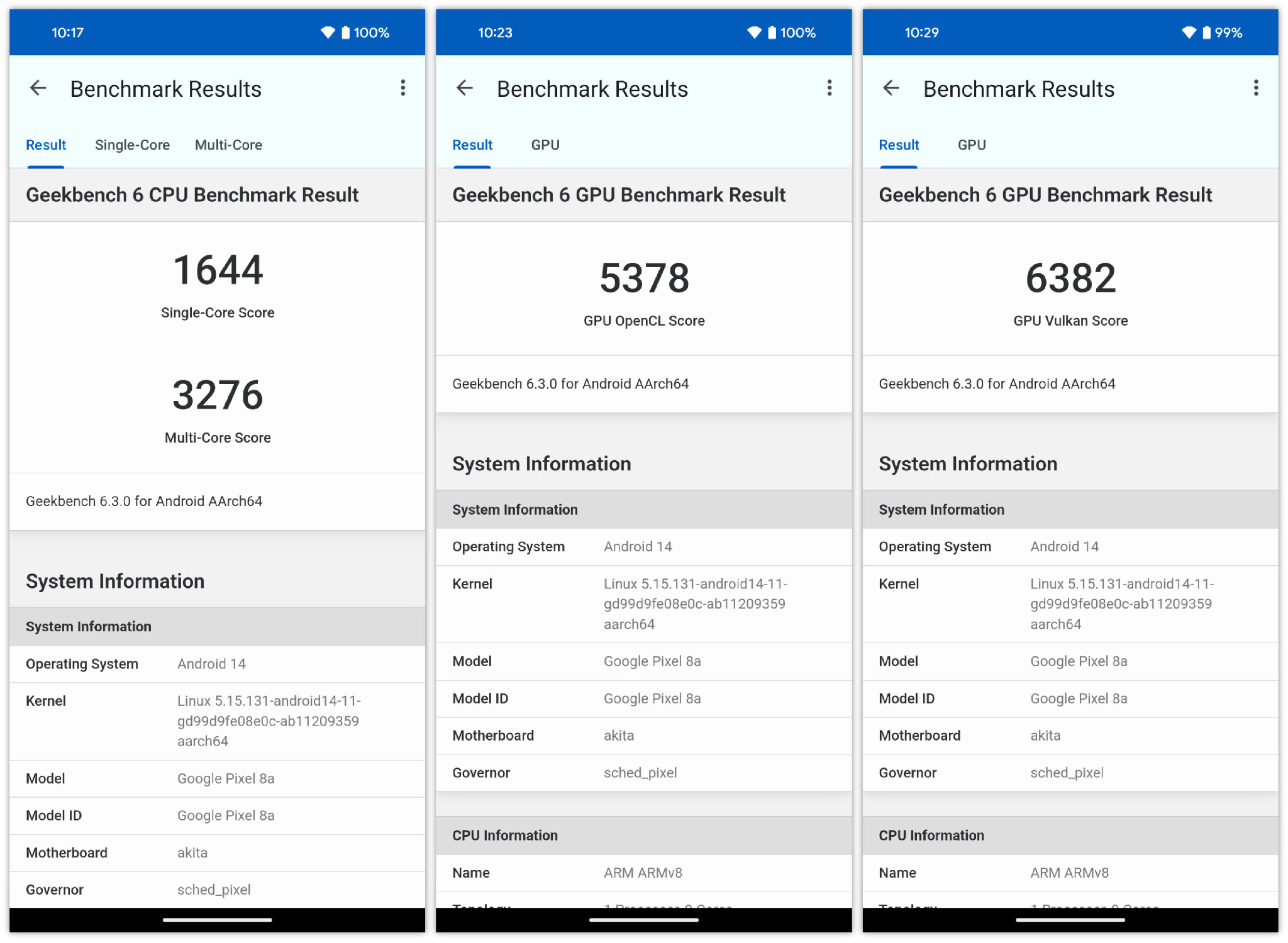The height and width of the screenshot is (943, 1288).
Task: Select Result tab in CPU benchmark screen
Action: pyautogui.click(x=46, y=145)
